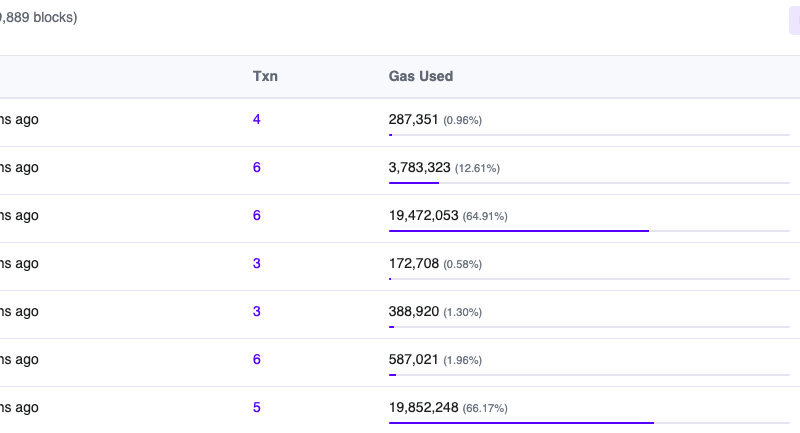Click the 388,920 gas used value
Screen dimensions: 800x433
pyautogui.click(x=413, y=311)
